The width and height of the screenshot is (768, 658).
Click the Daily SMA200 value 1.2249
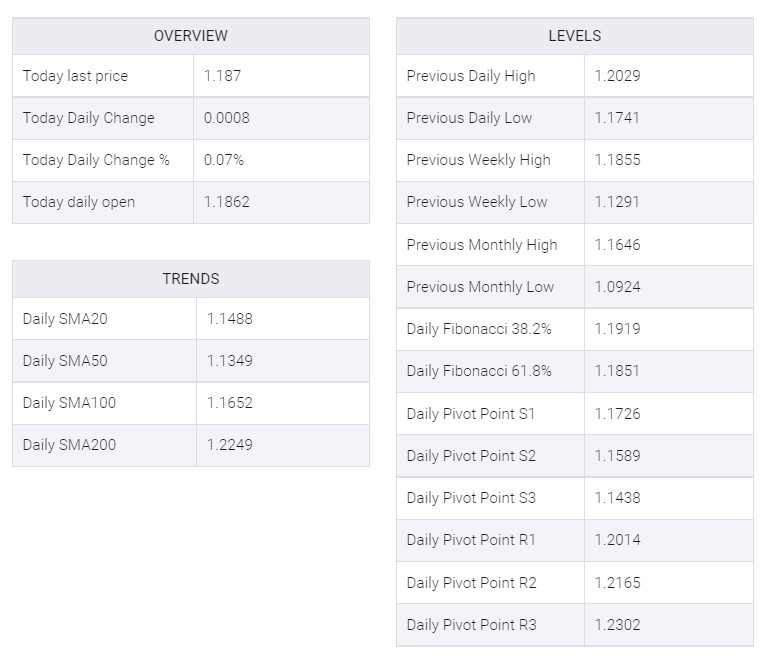pyautogui.click(x=230, y=445)
